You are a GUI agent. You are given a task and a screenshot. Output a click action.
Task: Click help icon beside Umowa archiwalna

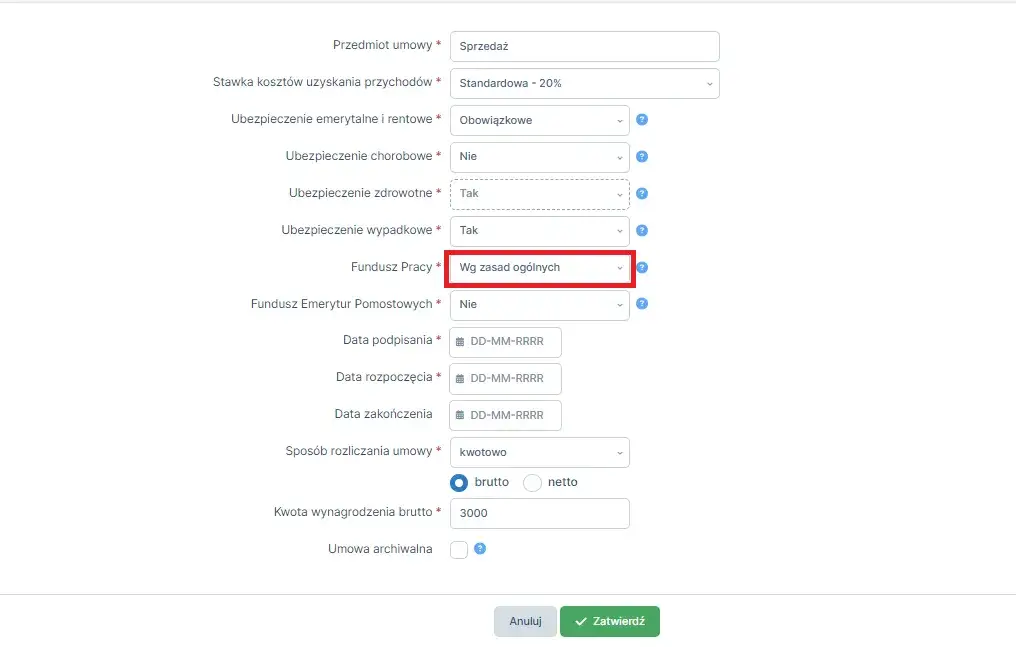480,549
